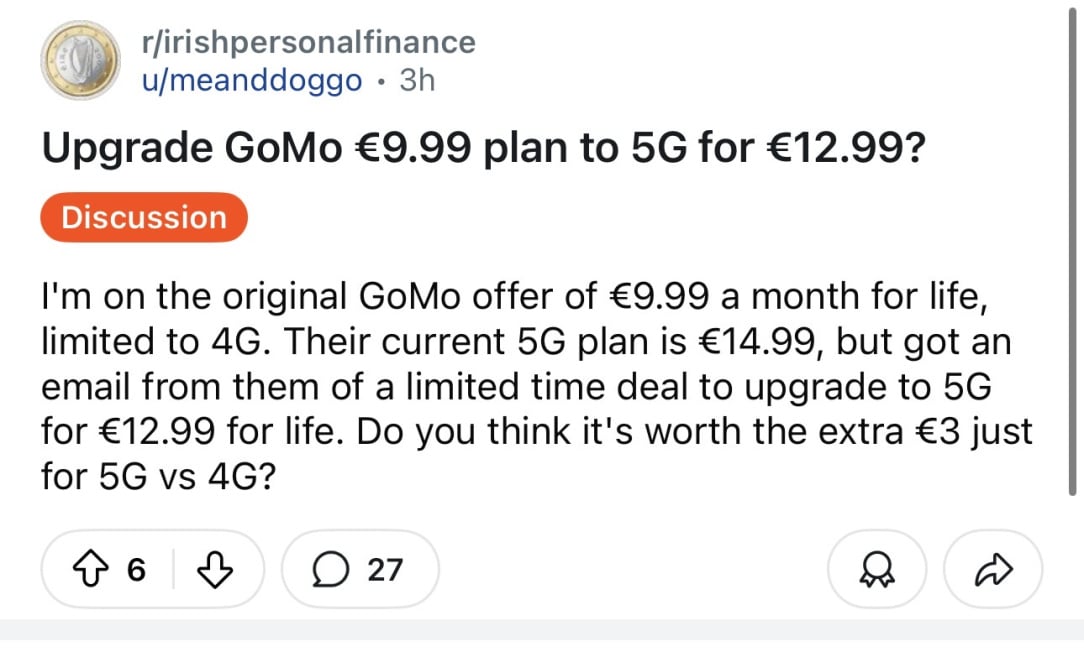Click the dot separator before 3h
This screenshot has width=1084, height=652.
click(x=381, y=80)
